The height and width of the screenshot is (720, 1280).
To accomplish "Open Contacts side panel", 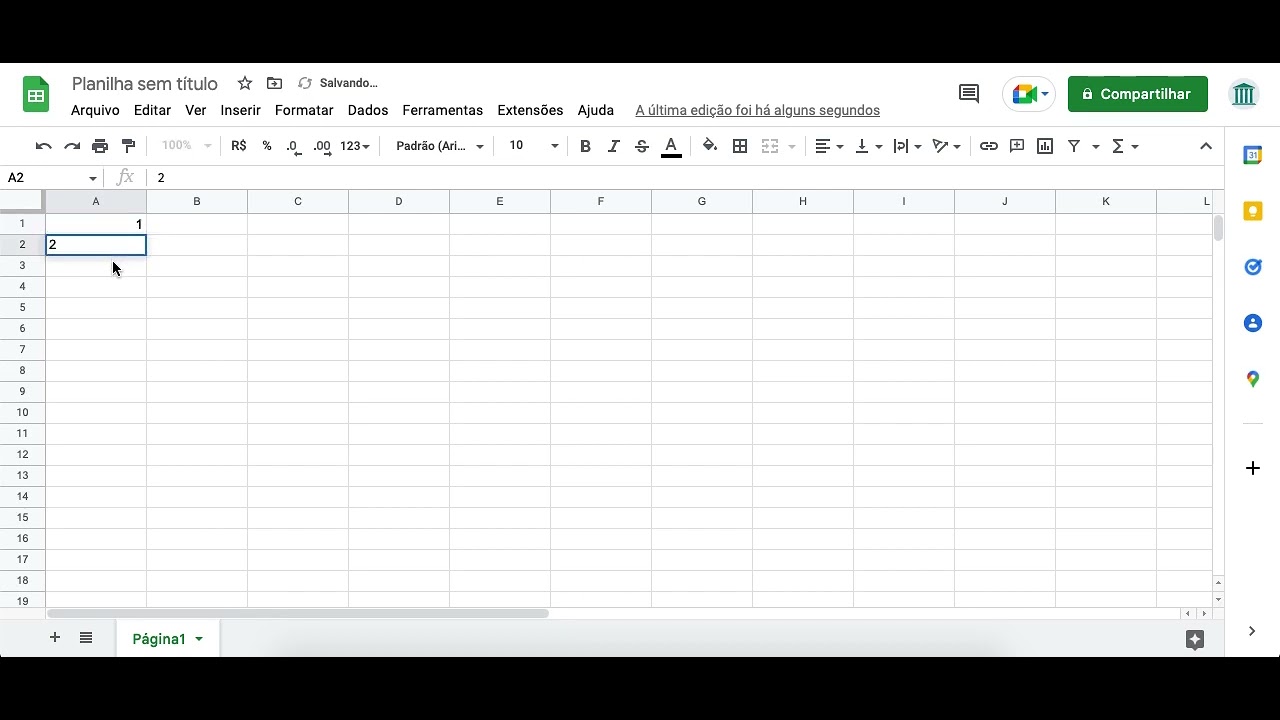I will tap(1253, 323).
